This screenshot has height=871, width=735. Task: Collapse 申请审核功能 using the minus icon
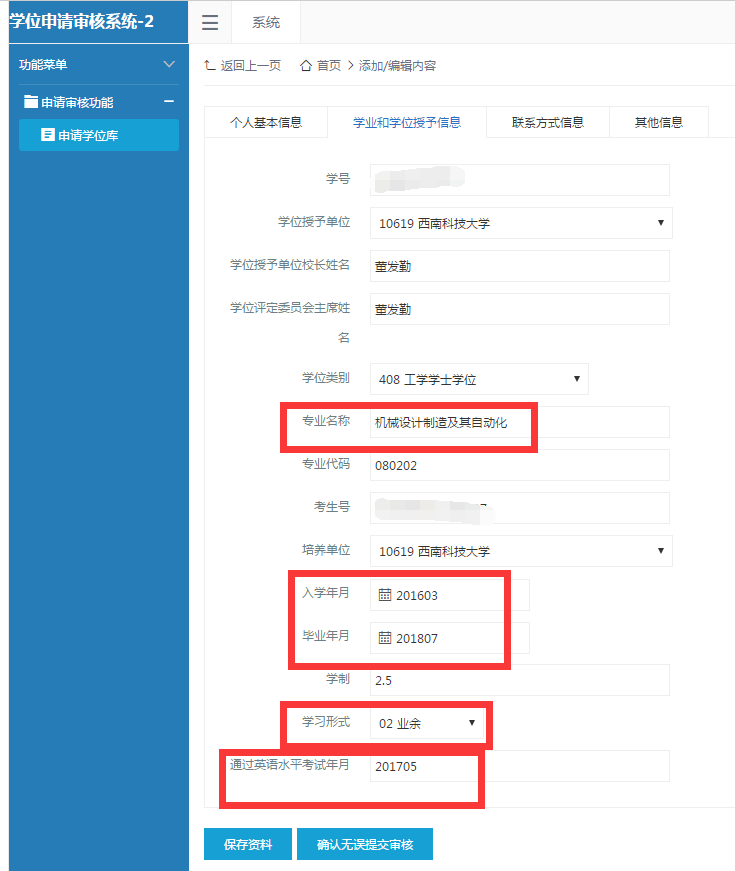coord(169,101)
